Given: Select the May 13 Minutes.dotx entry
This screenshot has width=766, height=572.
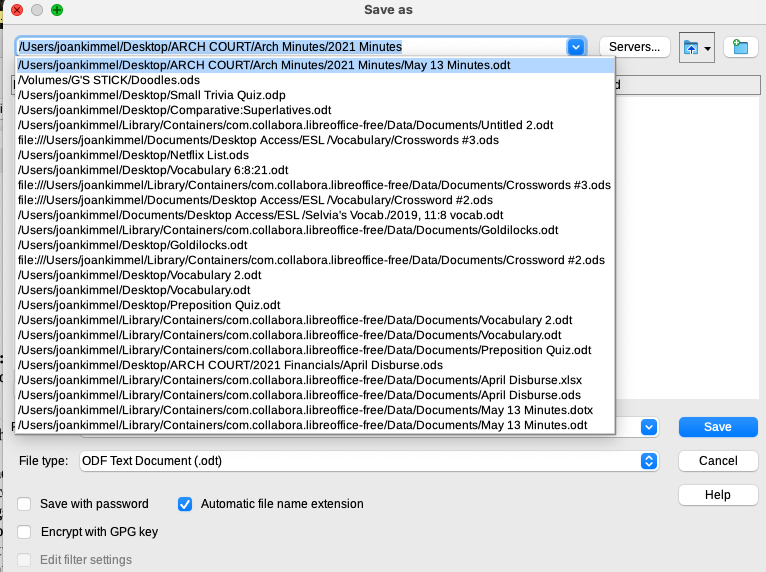Looking at the screenshot, I should (305, 410).
